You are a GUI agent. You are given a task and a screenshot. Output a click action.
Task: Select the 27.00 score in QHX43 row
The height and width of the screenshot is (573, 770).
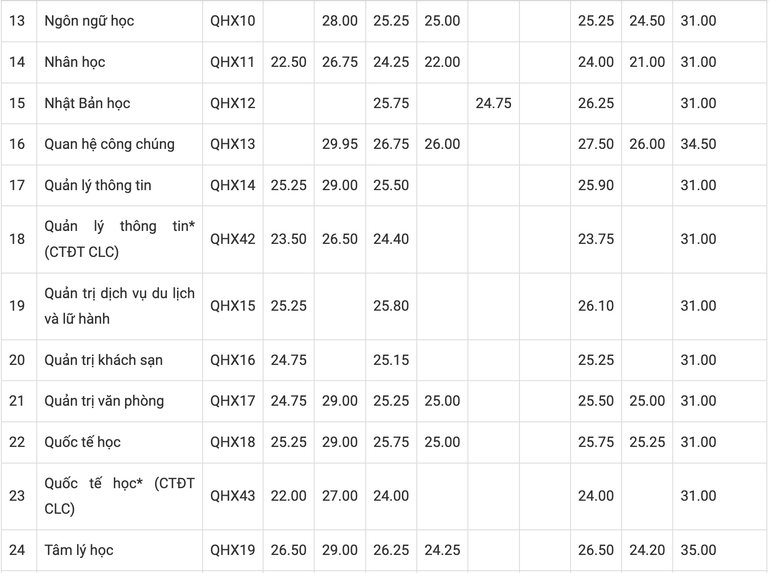point(340,496)
